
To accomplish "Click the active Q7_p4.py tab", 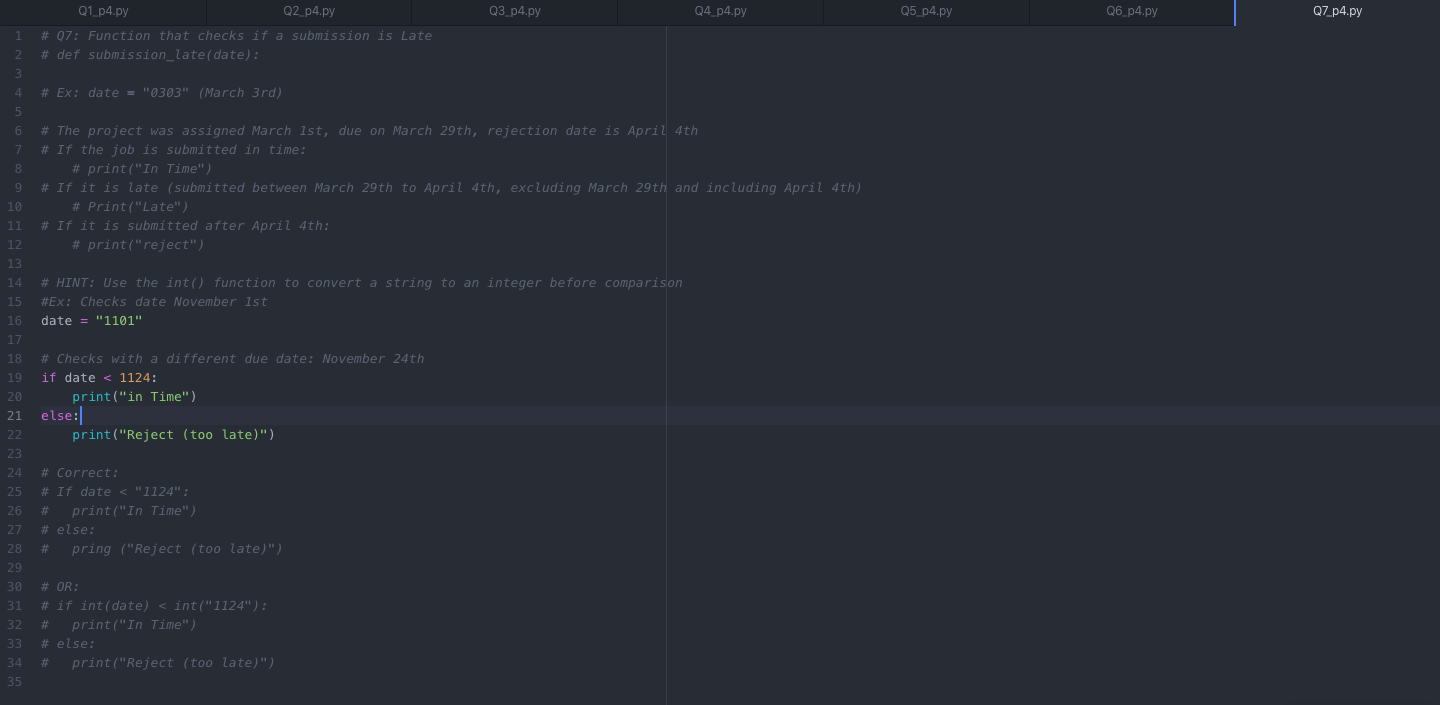I will point(1337,11).
